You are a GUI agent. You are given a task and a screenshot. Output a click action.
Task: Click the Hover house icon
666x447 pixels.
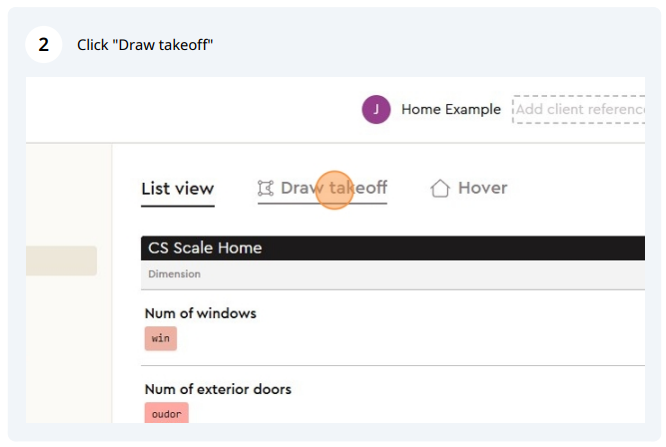440,188
